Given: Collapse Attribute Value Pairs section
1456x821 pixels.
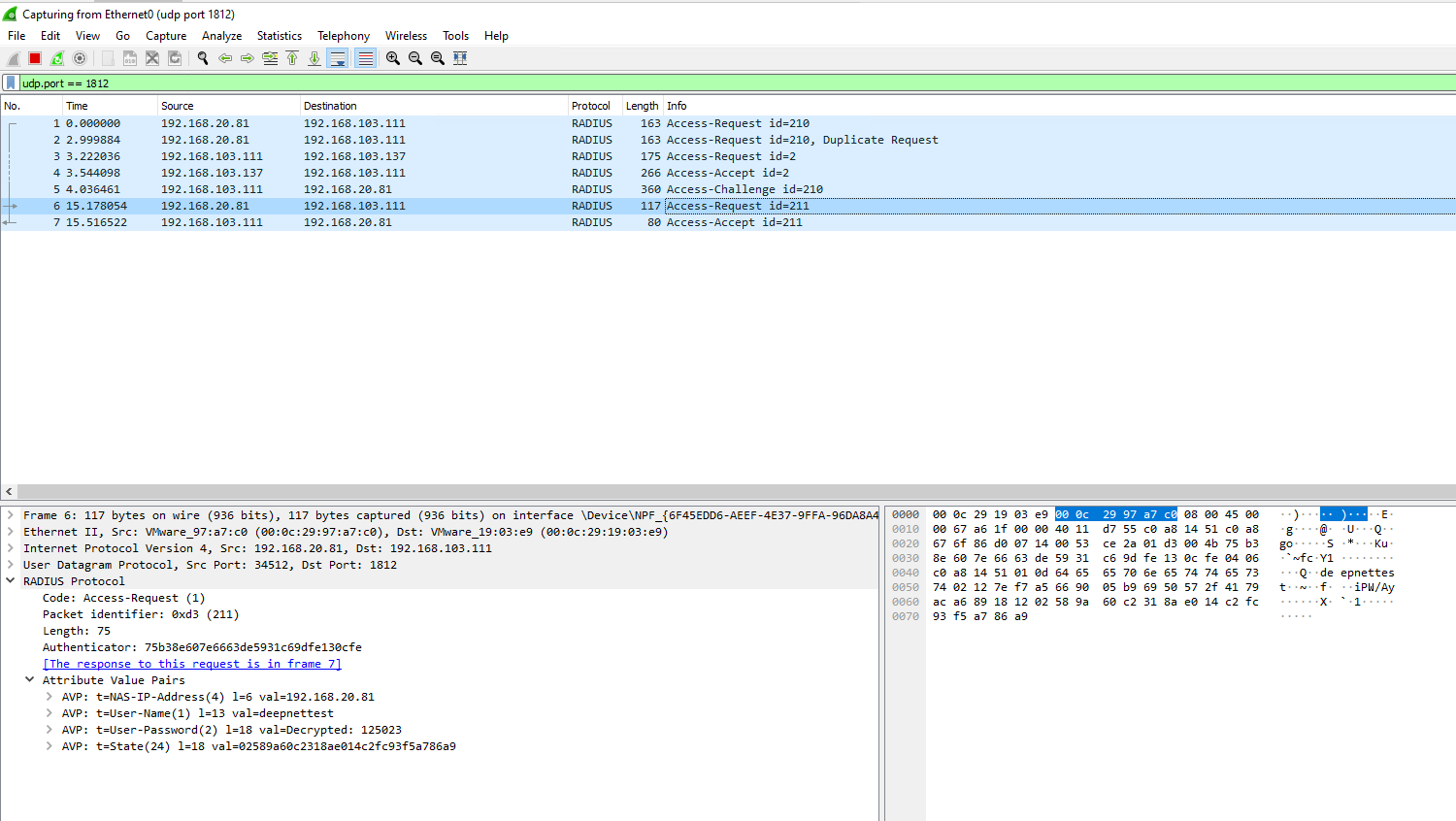Looking at the screenshot, I should click(29, 680).
